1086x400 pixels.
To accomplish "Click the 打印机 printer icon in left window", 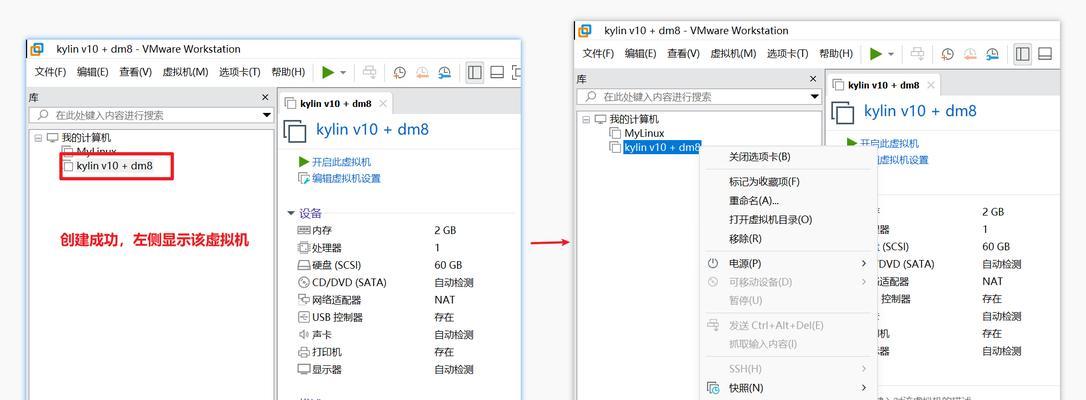I will pos(303,352).
